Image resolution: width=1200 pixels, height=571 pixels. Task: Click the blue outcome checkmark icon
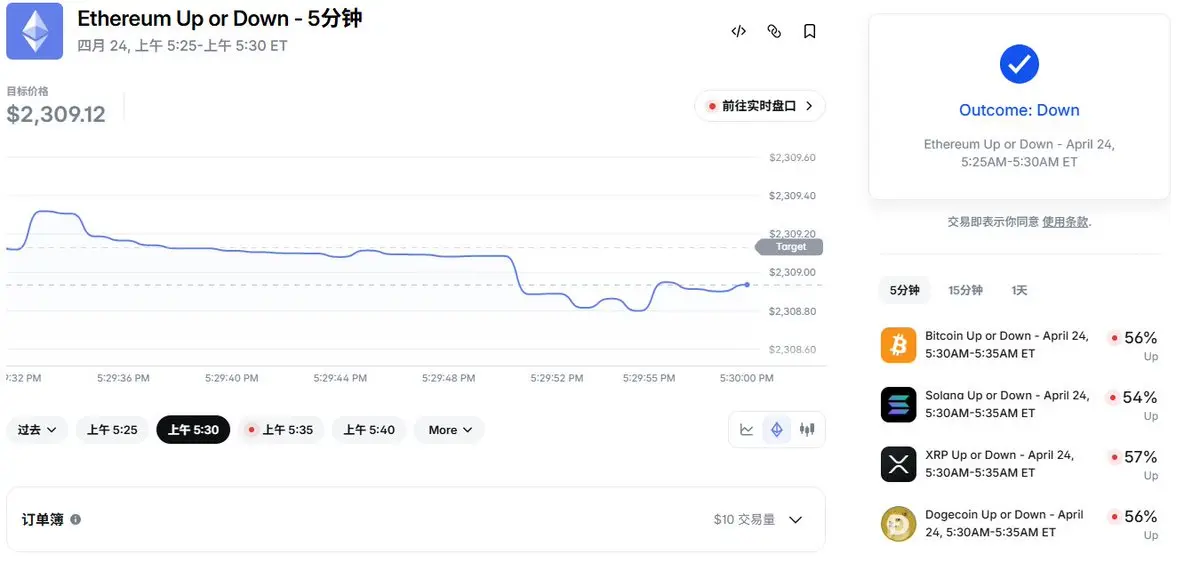[1019, 65]
